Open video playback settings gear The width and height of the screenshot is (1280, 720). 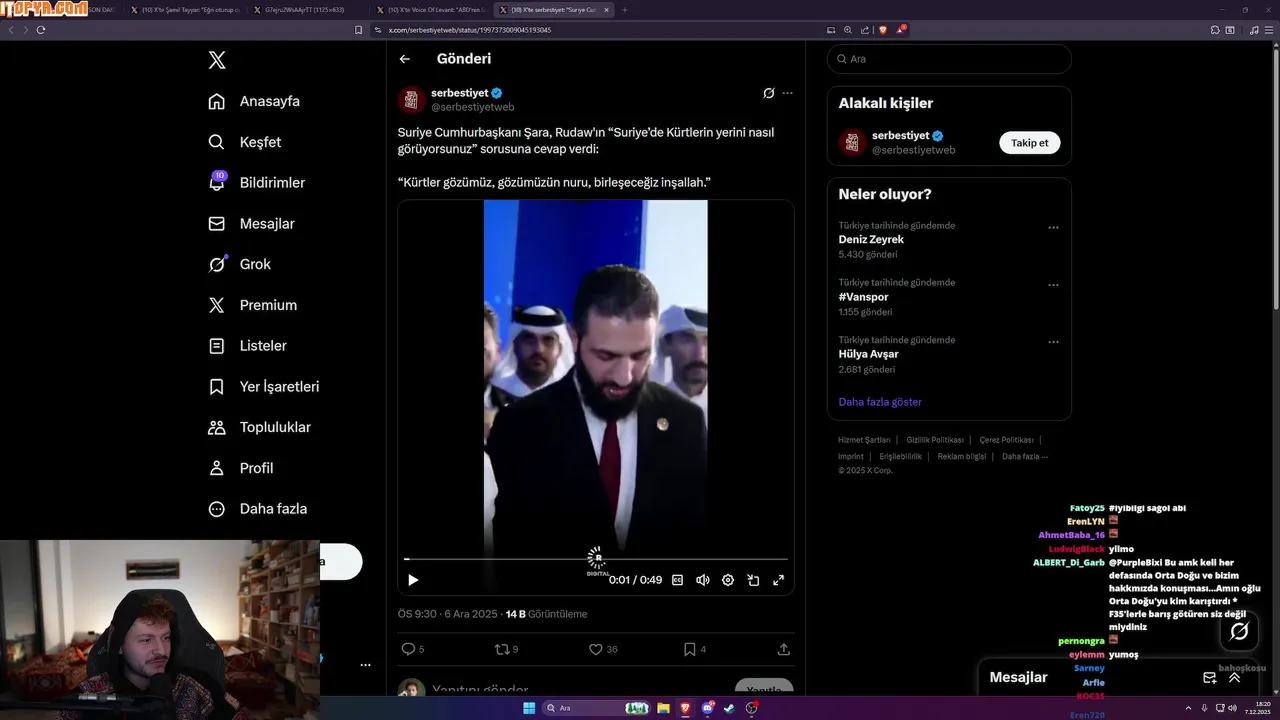tap(728, 580)
